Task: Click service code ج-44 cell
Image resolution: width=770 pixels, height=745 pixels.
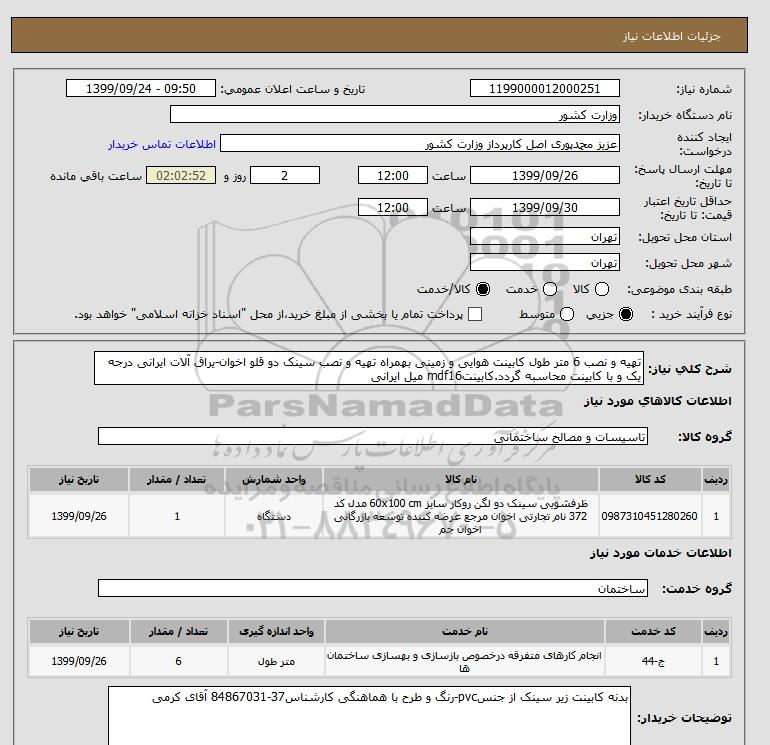Action: click(653, 661)
